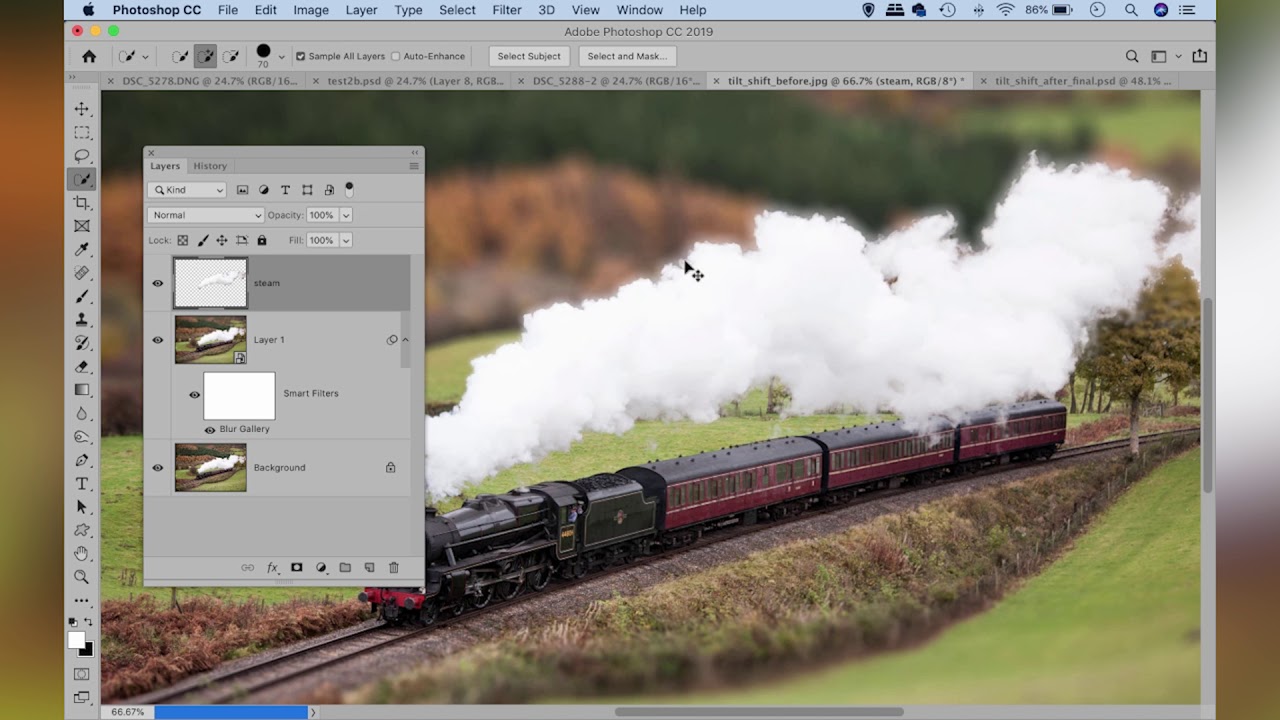Viewport: 1280px width, 720px height.
Task: Open the Select menu
Action: (457, 10)
